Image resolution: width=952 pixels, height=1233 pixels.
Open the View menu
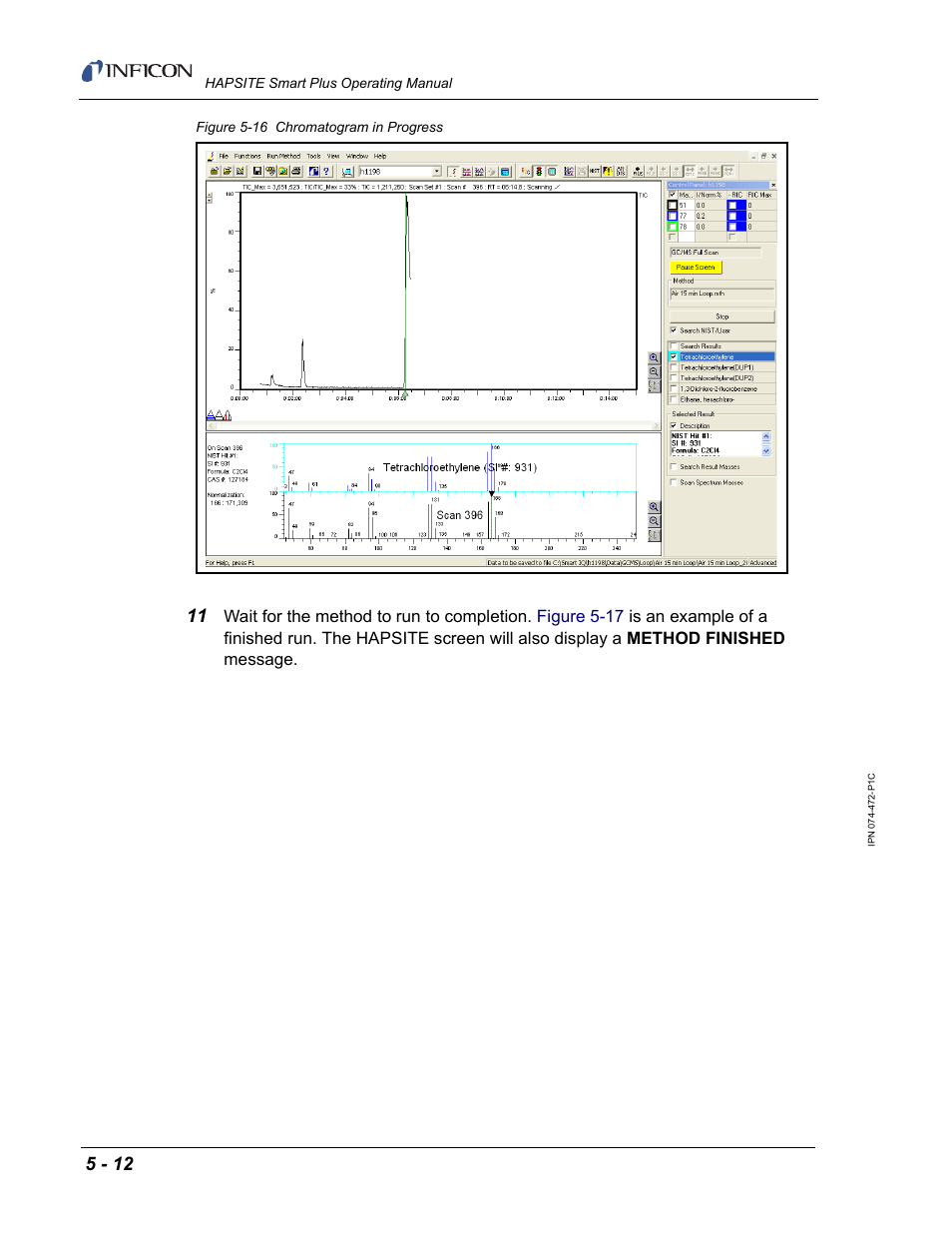[x=333, y=156]
